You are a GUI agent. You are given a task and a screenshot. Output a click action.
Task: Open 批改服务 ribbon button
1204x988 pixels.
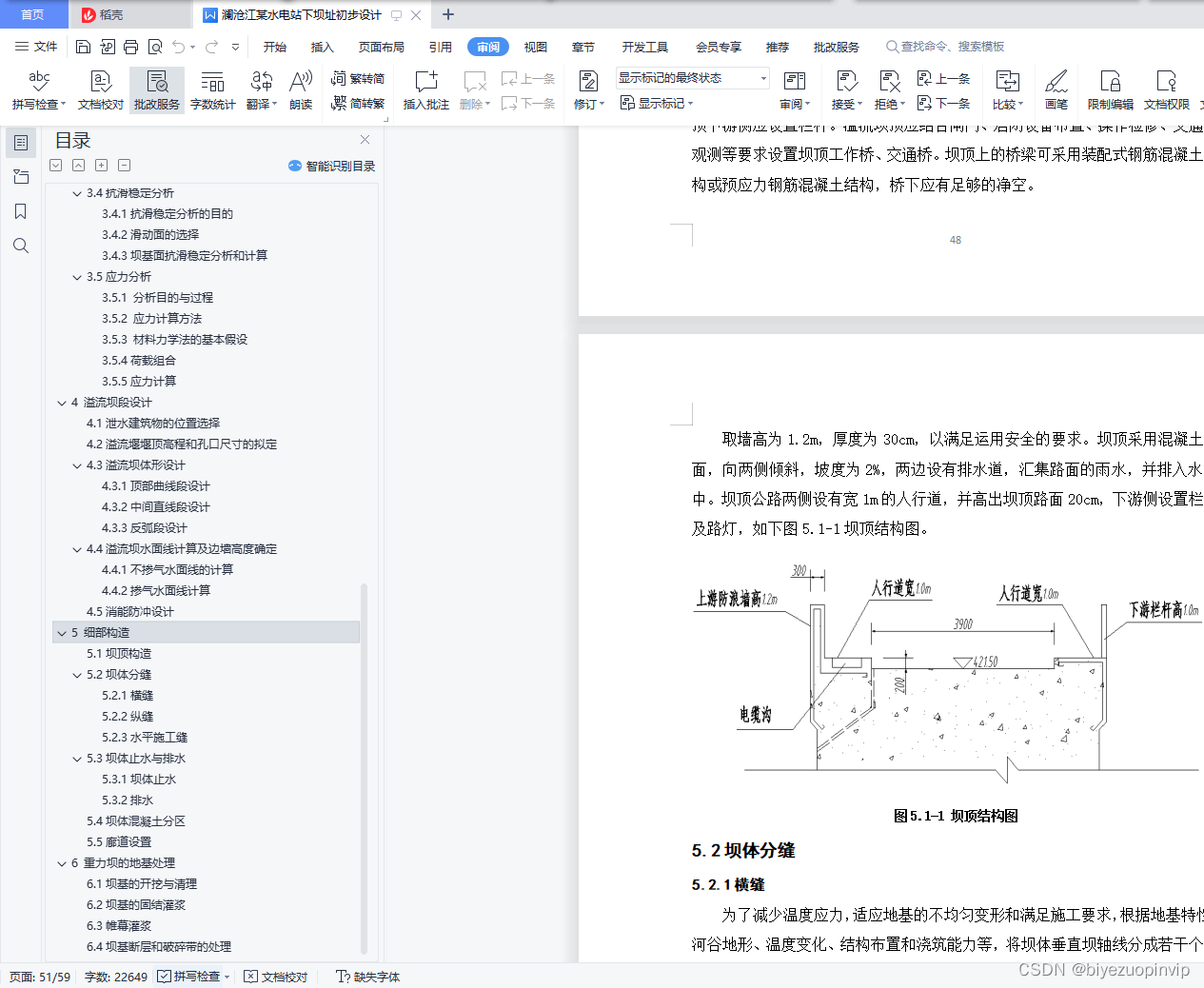click(x=157, y=90)
